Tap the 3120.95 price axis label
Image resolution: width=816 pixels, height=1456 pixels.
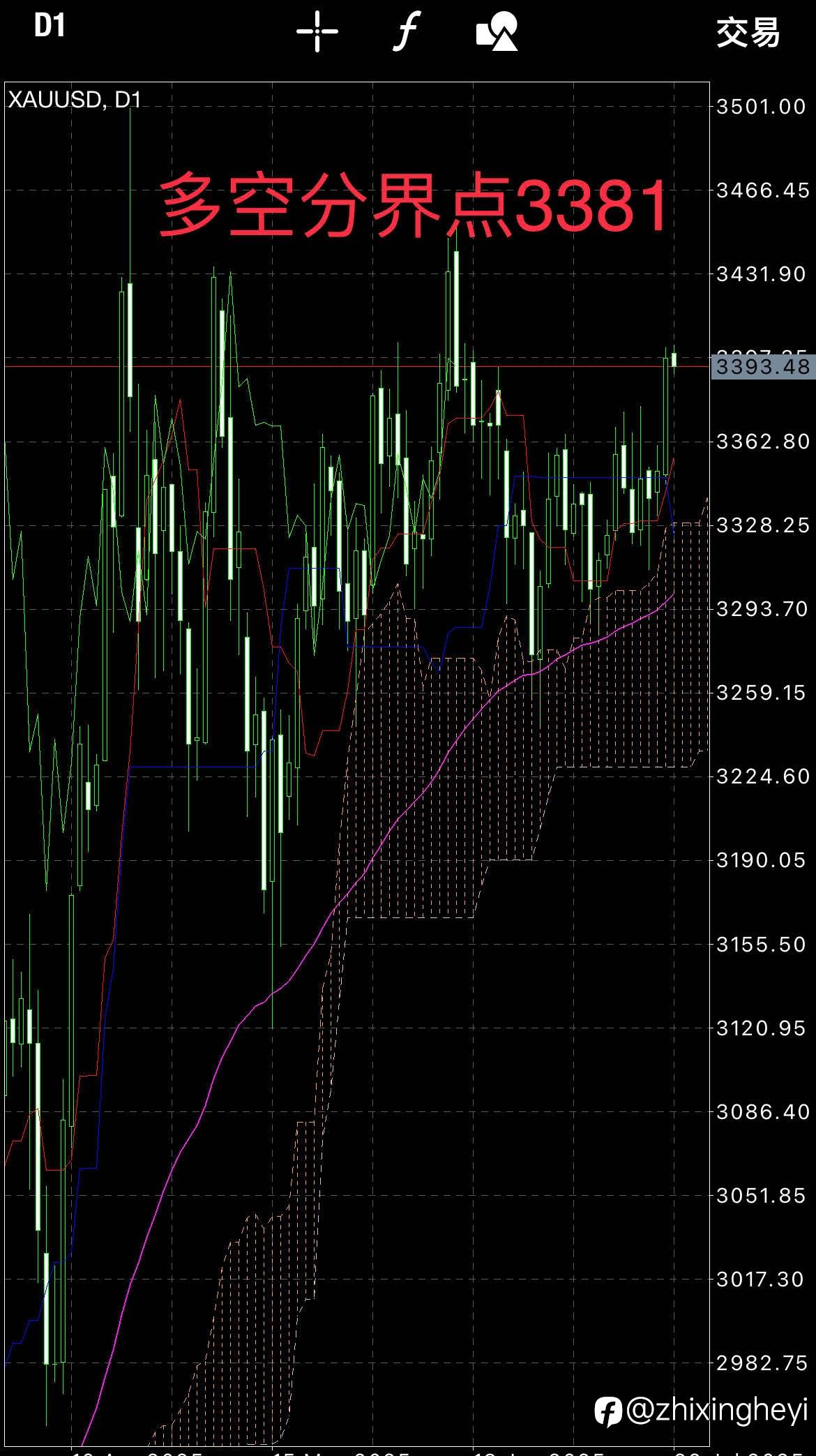coord(761,1028)
